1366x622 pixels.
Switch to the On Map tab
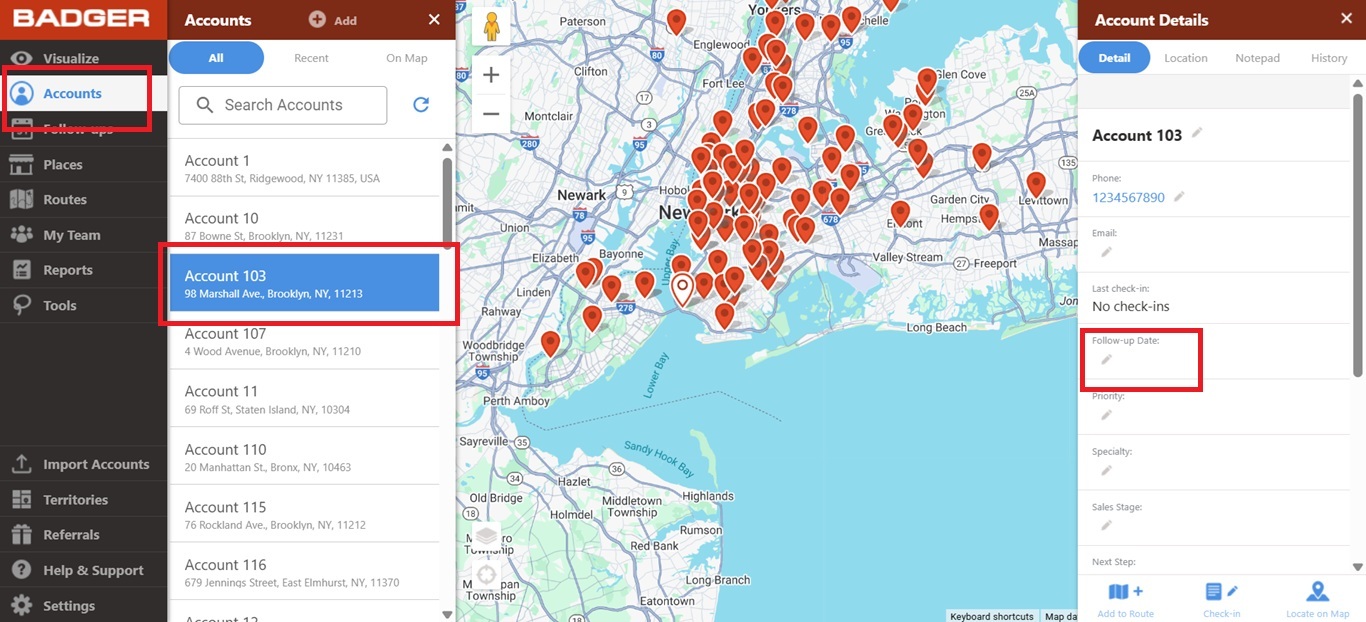[407, 58]
